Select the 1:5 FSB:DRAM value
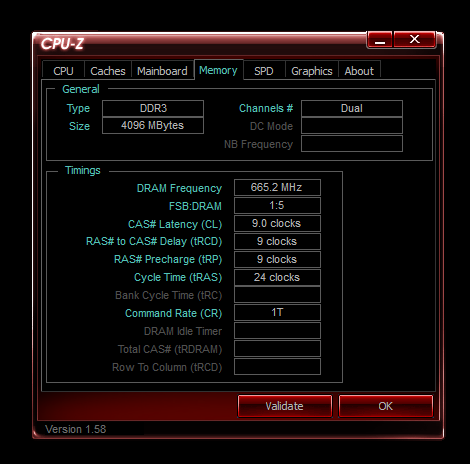This screenshot has height=464, width=470. pos(277,205)
